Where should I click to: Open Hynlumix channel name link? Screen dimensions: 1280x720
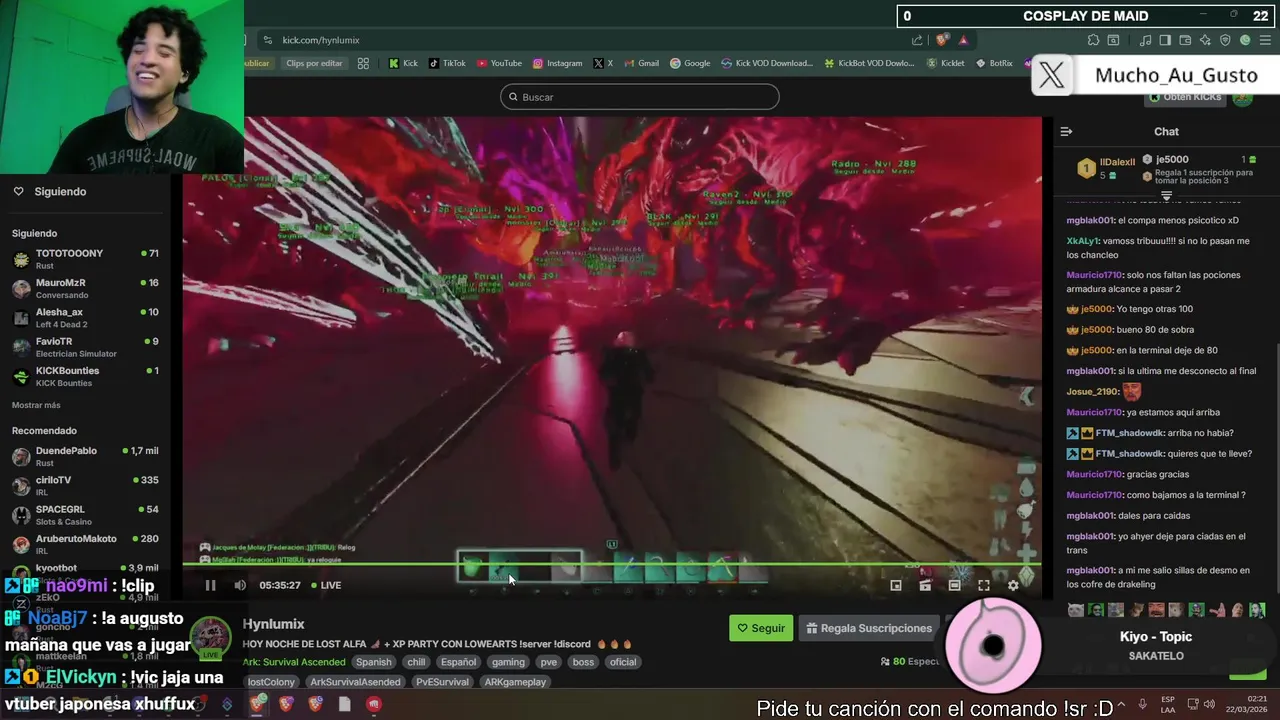click(x=273, y=624)
